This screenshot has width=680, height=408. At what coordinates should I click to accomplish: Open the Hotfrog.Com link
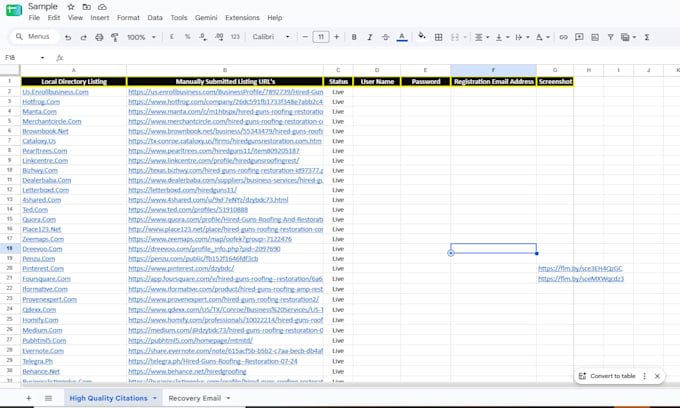click(41, 102)
